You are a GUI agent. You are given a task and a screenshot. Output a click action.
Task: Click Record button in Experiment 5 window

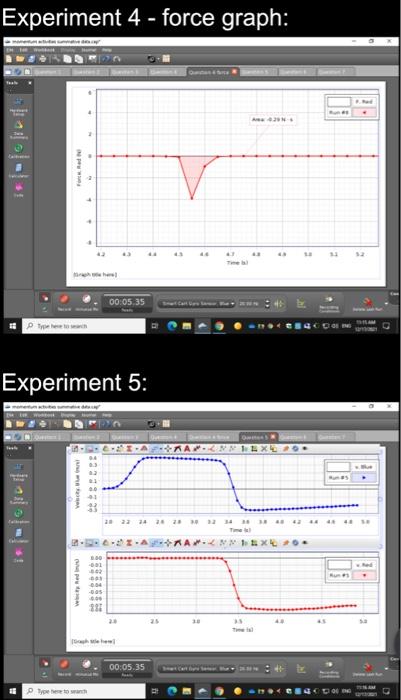[x=64, y=667]
